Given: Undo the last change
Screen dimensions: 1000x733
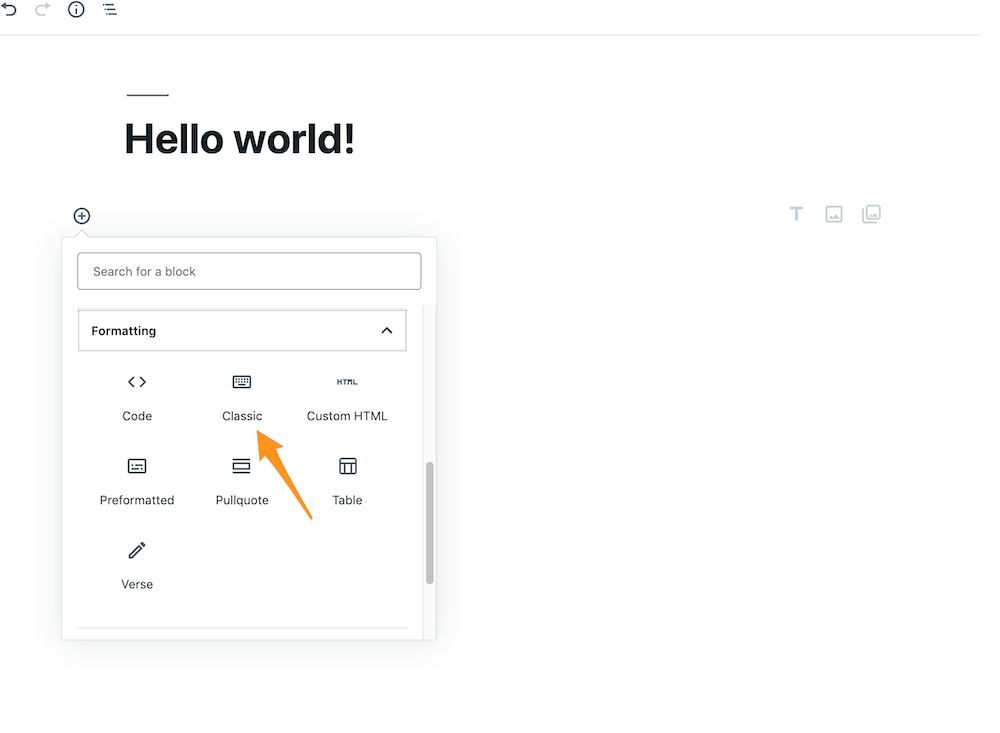Looking at the screenshot, I should [x=10, y=10].
